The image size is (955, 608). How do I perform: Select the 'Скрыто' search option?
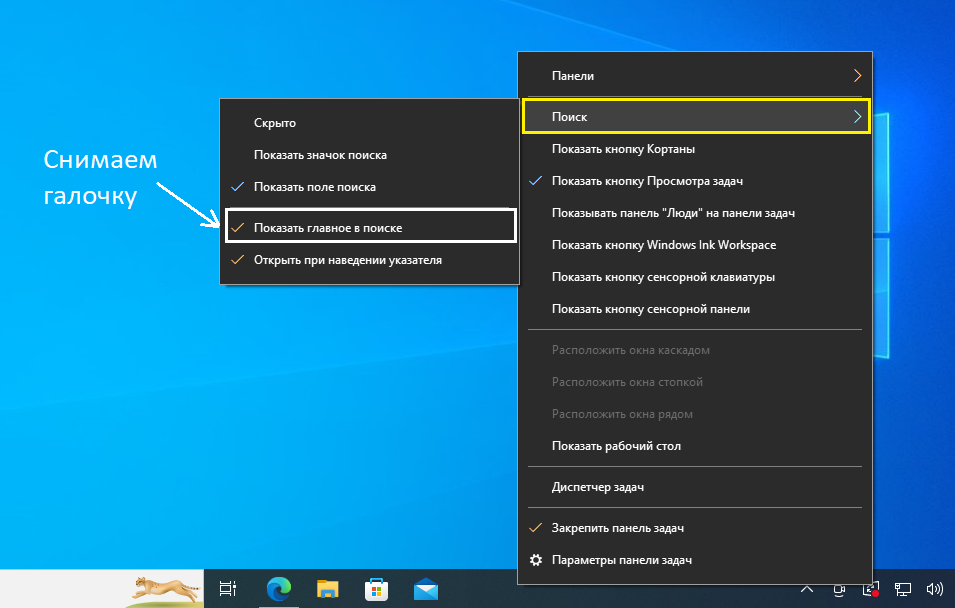[x=370, y=122]
